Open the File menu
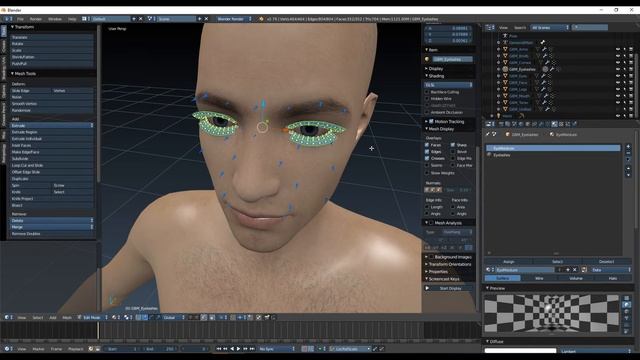 (20, 19)
